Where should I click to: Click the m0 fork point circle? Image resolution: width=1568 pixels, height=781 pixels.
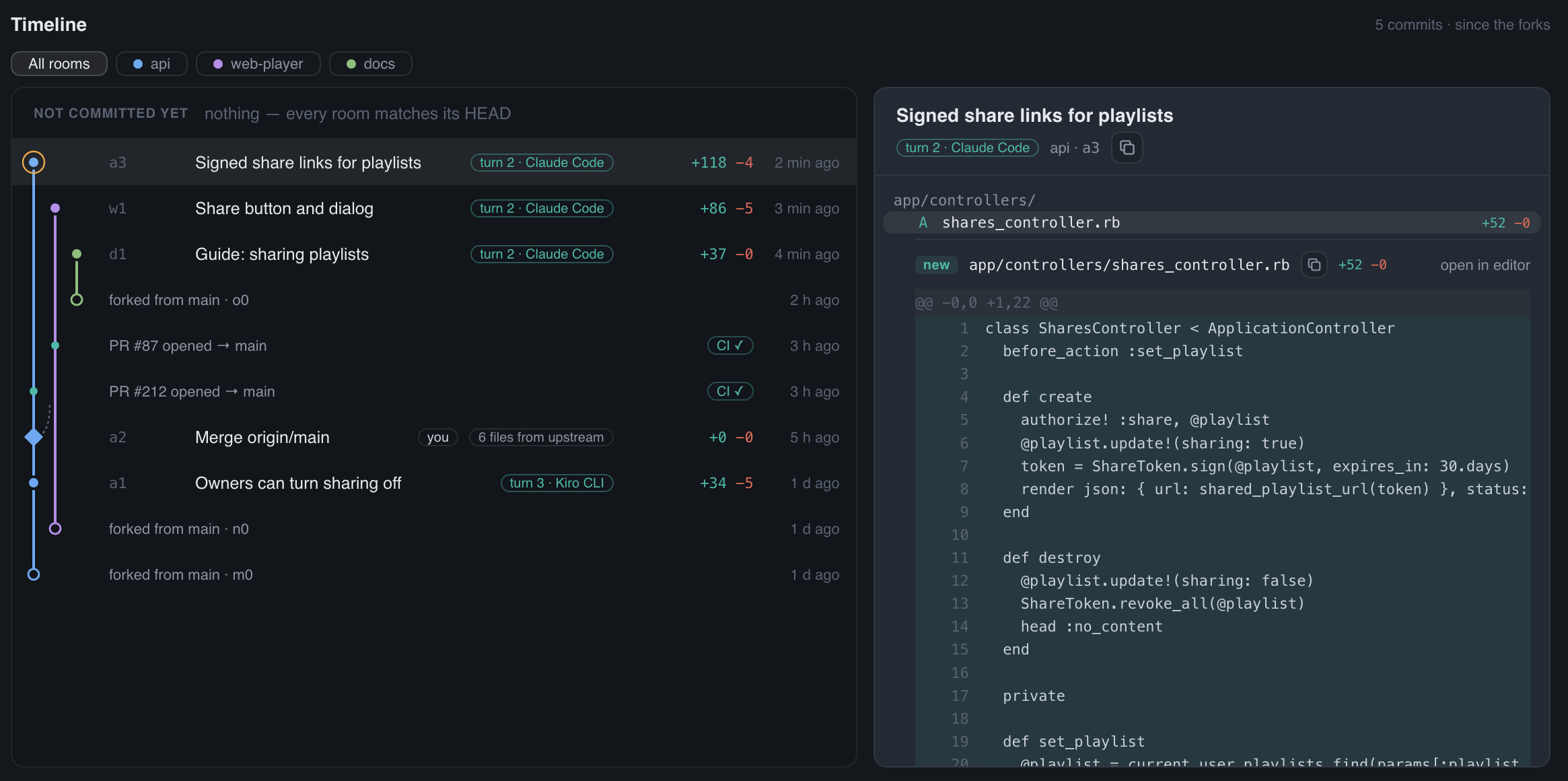click(x=34, y=574)
